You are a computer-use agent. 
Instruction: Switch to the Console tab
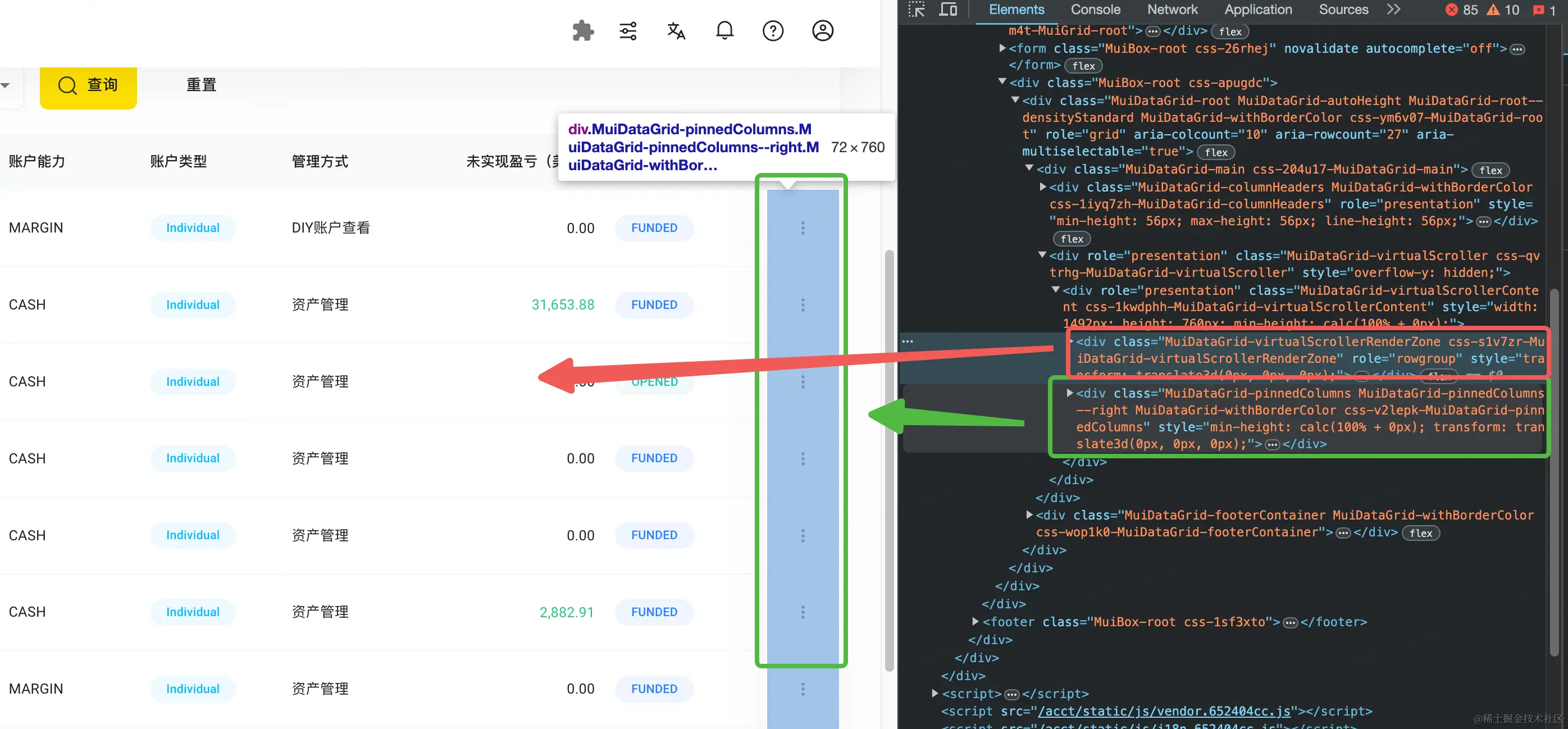click(1095, 10)
